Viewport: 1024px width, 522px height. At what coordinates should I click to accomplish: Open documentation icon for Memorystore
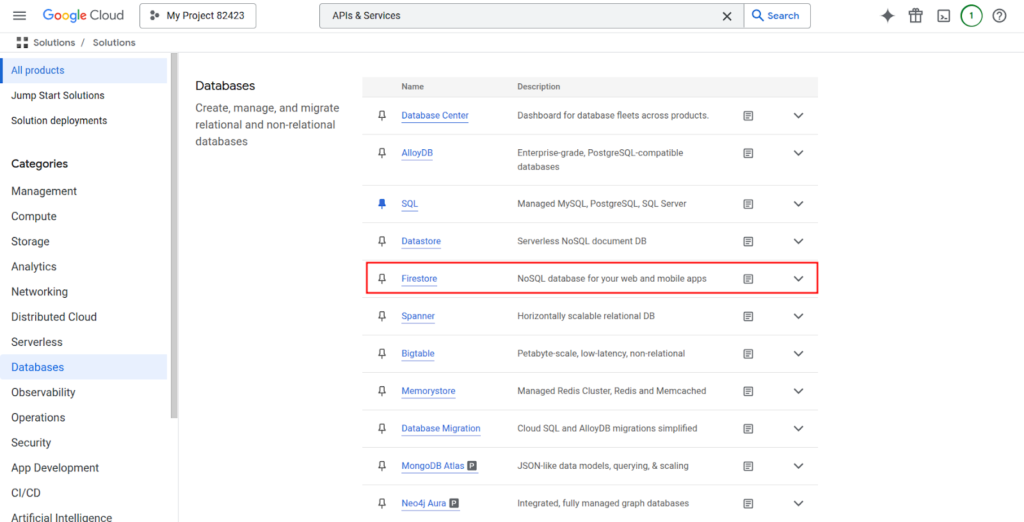point(748,391)
